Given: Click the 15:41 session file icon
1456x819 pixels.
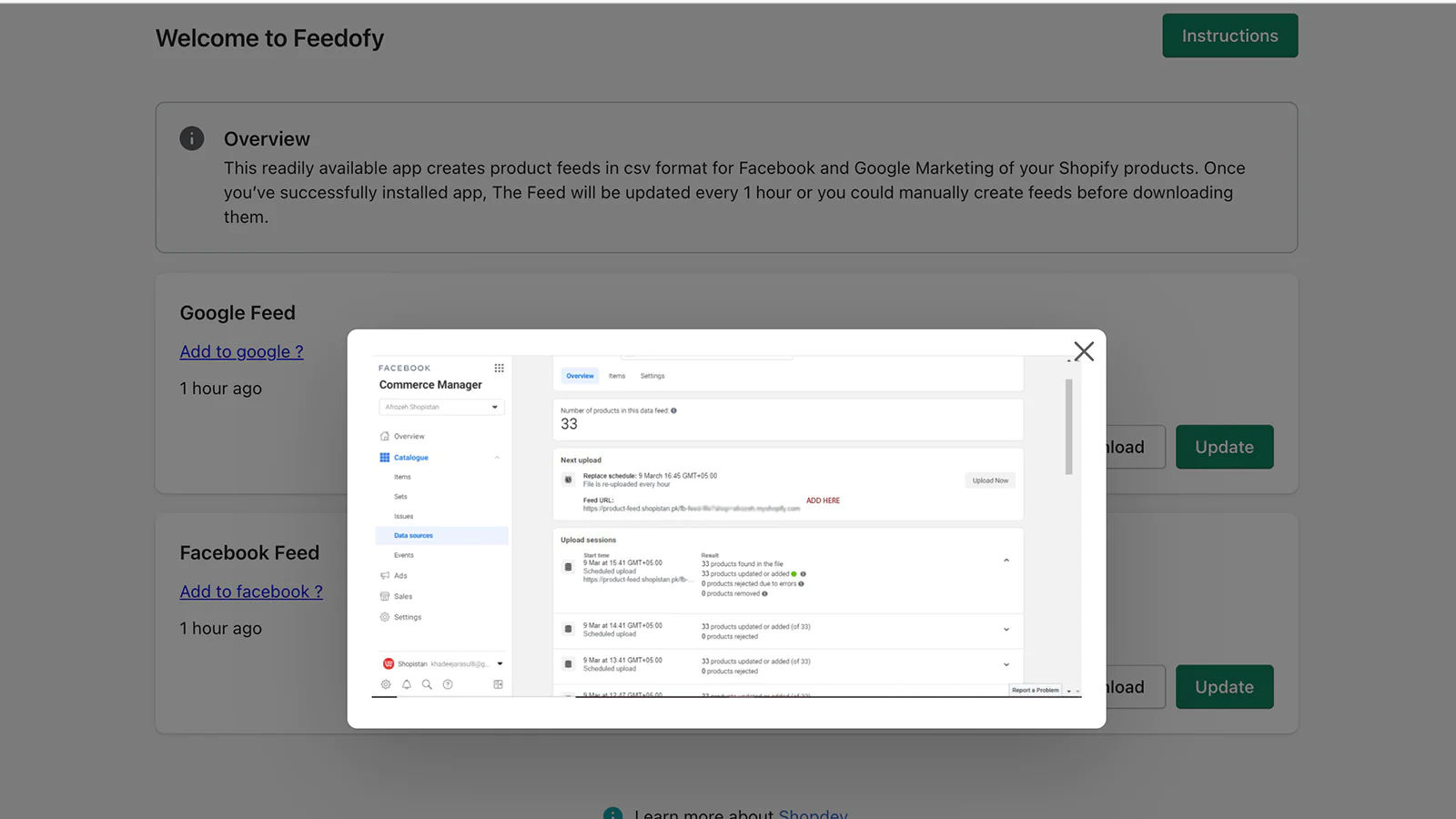Looking at the screenshot, I should coord(569,567).
